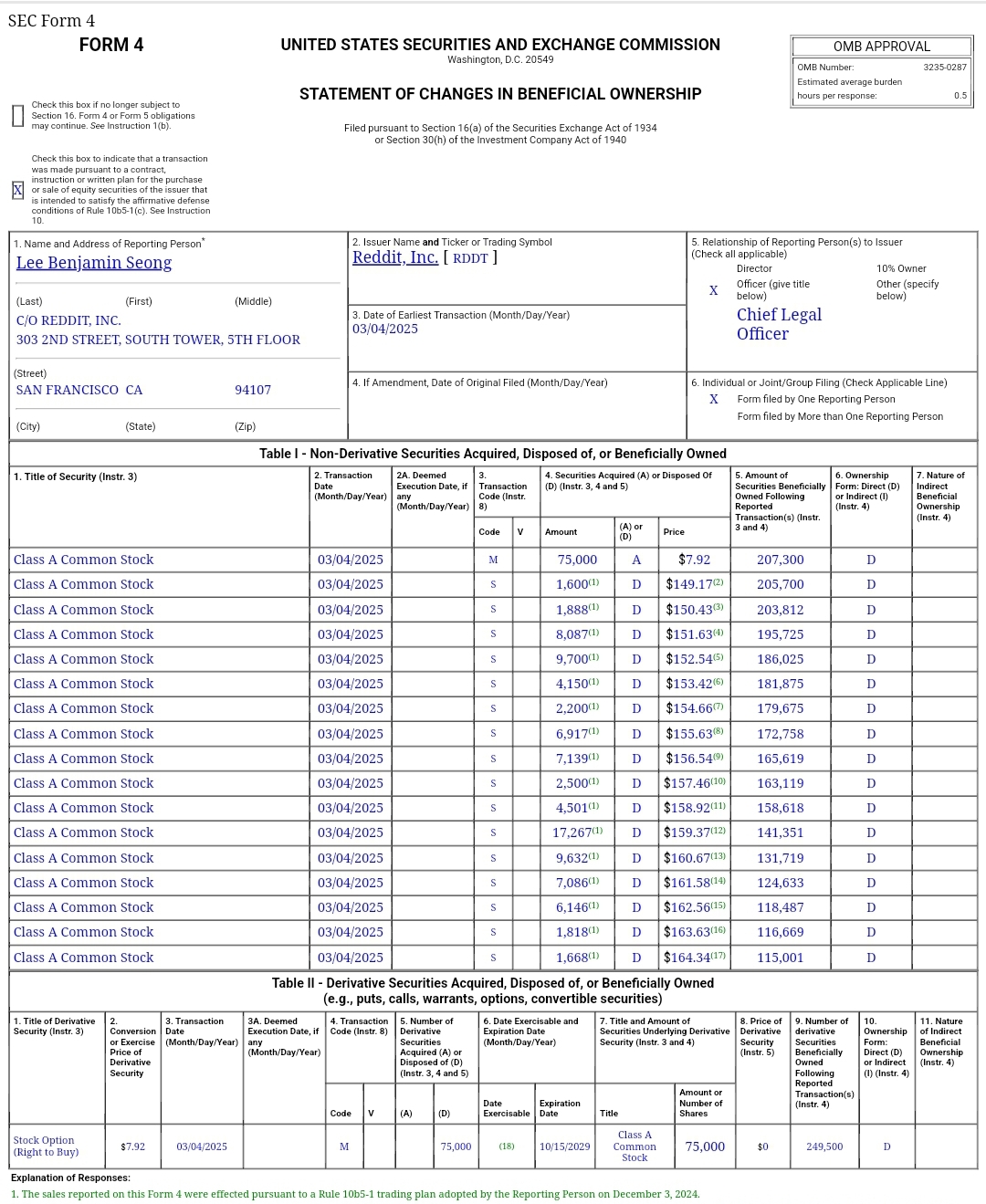This screenshot has height=1204, width=986.
Task: Click the $0 derivative security price
Action: [763, 1146]
